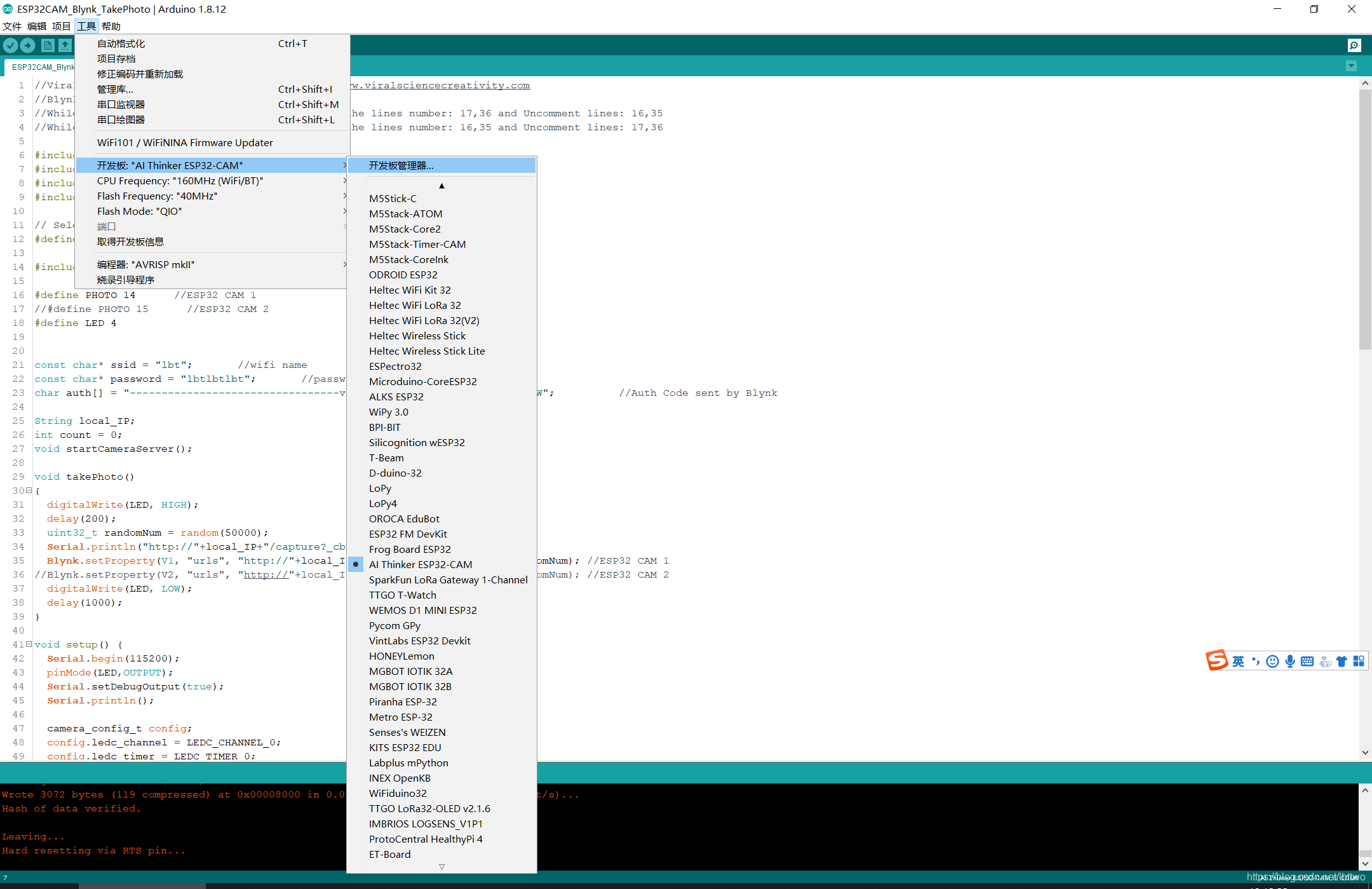Choose the TTGO T-Watch board

tap(441, 595)
